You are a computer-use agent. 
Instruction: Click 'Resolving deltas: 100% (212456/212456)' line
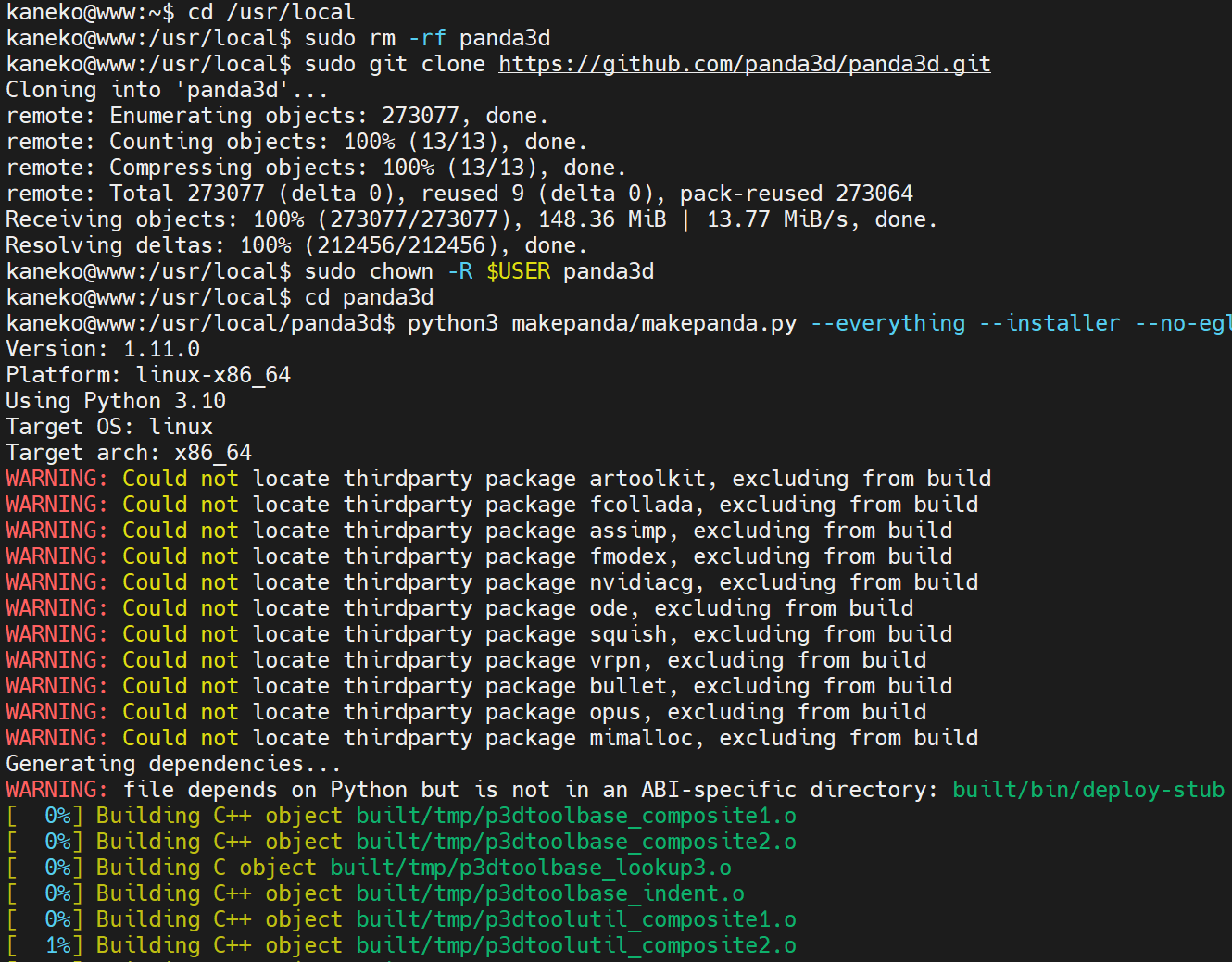tap(296, 245)
